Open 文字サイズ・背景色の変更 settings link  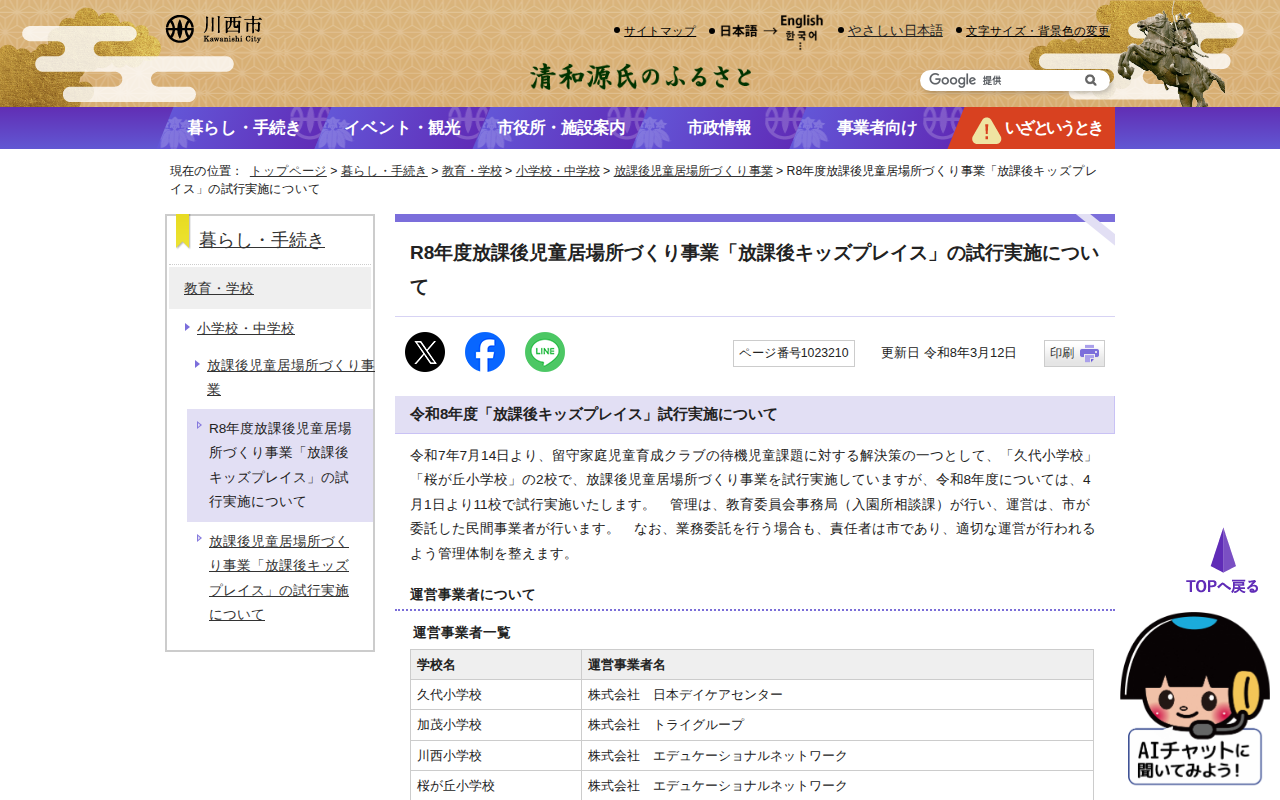tap(1037, 31)
